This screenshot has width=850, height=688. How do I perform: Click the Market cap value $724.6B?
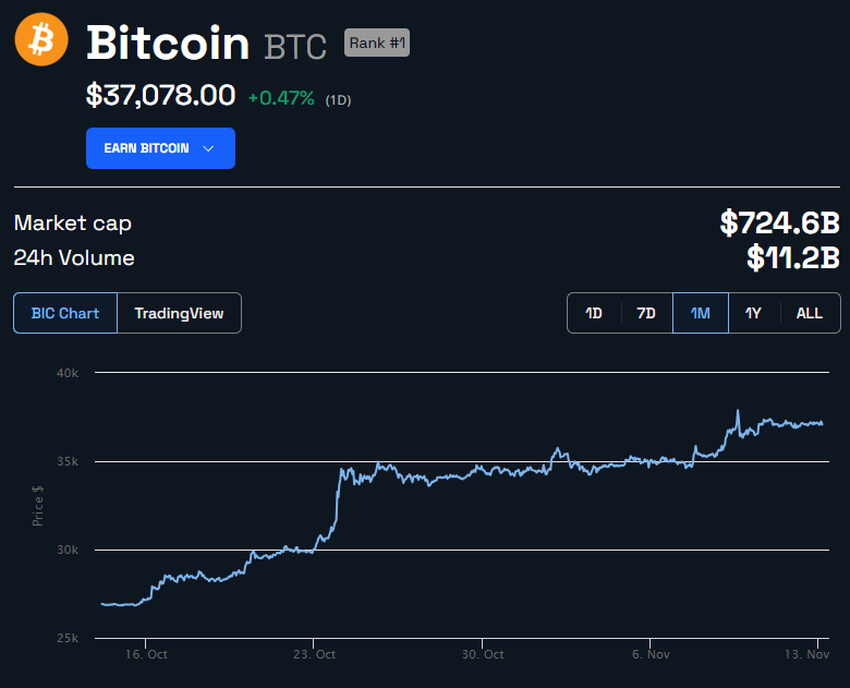point(781,222)
